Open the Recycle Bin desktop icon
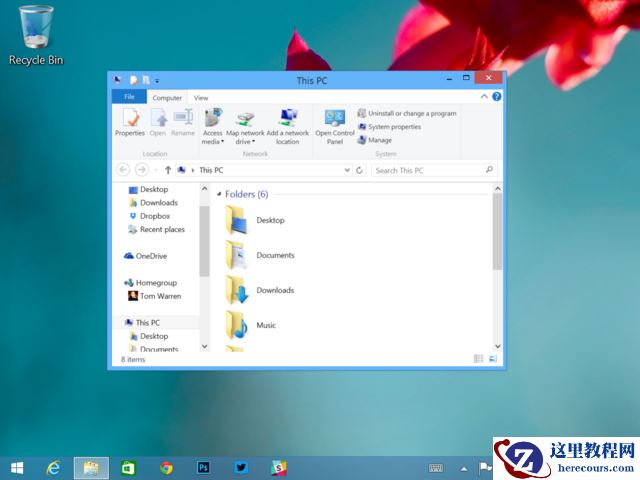640x480 pixels. [x=36, y=35]
